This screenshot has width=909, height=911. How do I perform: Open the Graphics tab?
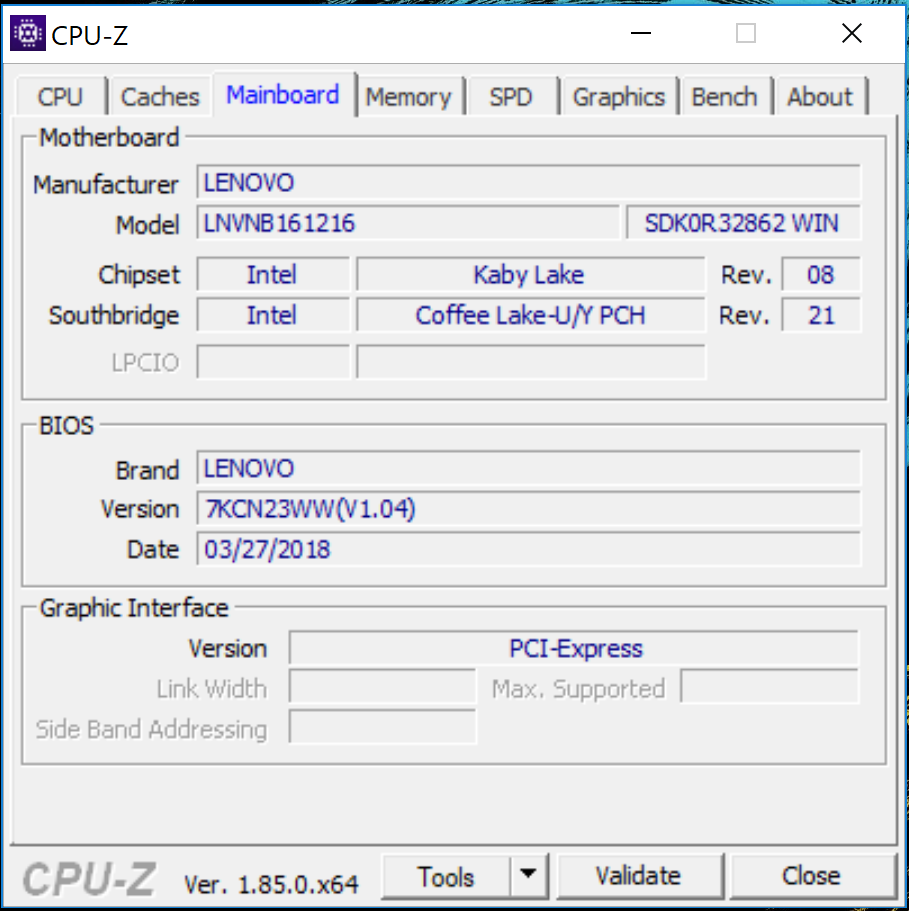coord(619,96)
